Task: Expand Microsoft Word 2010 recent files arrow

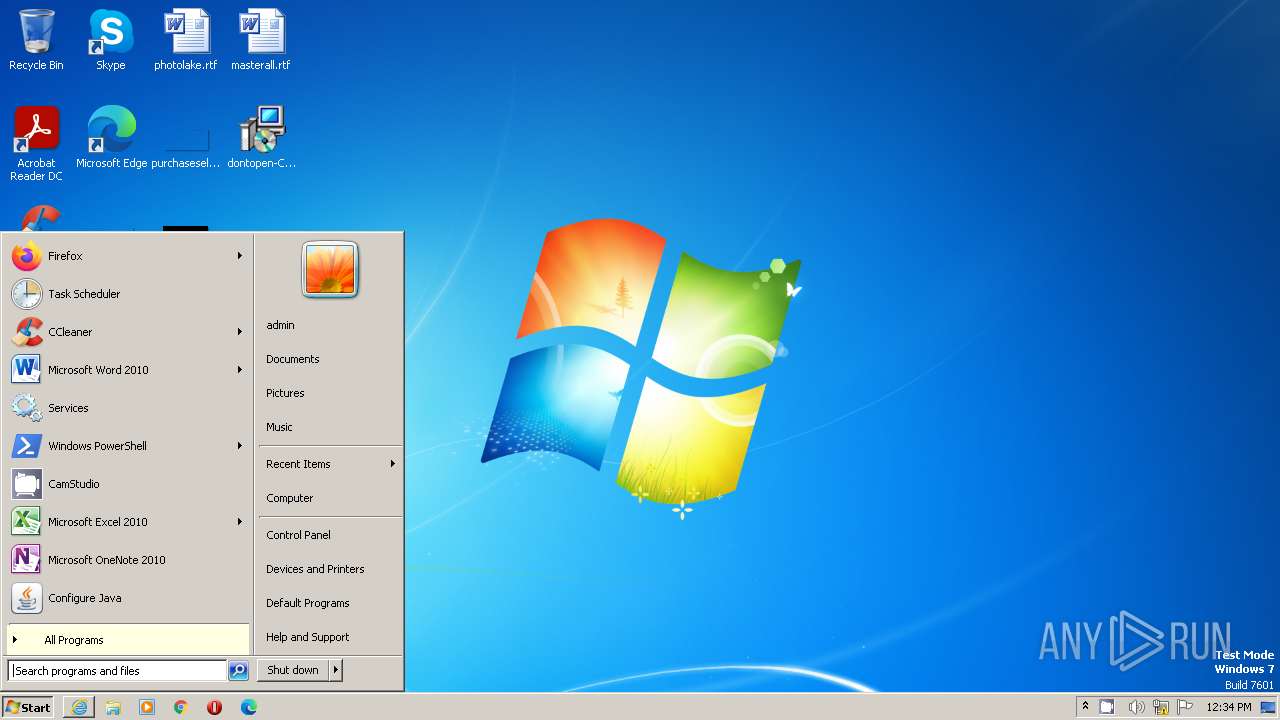Action: (x=240, y=370)
